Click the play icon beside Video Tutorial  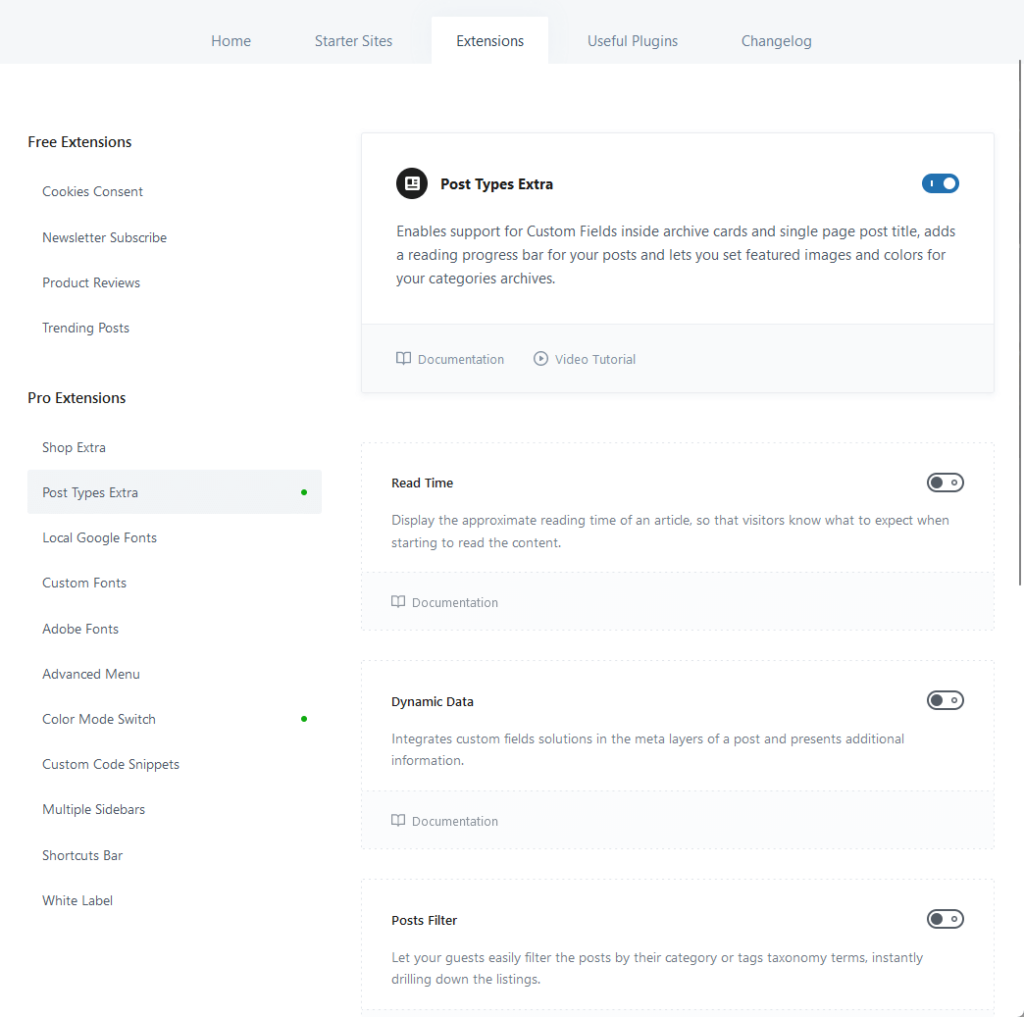click(x=540, y=359)
